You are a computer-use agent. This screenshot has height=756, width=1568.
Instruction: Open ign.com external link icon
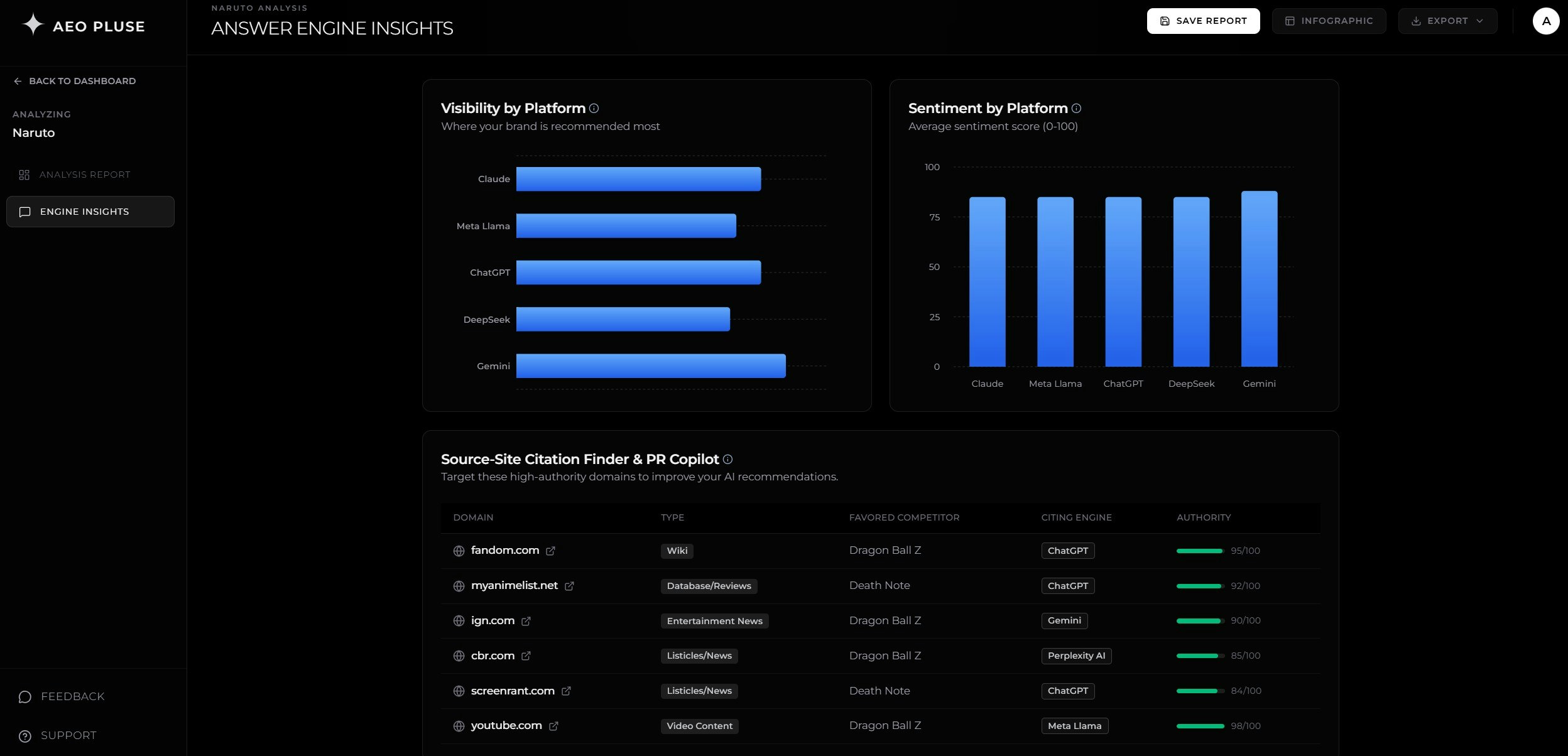(526, 621)
